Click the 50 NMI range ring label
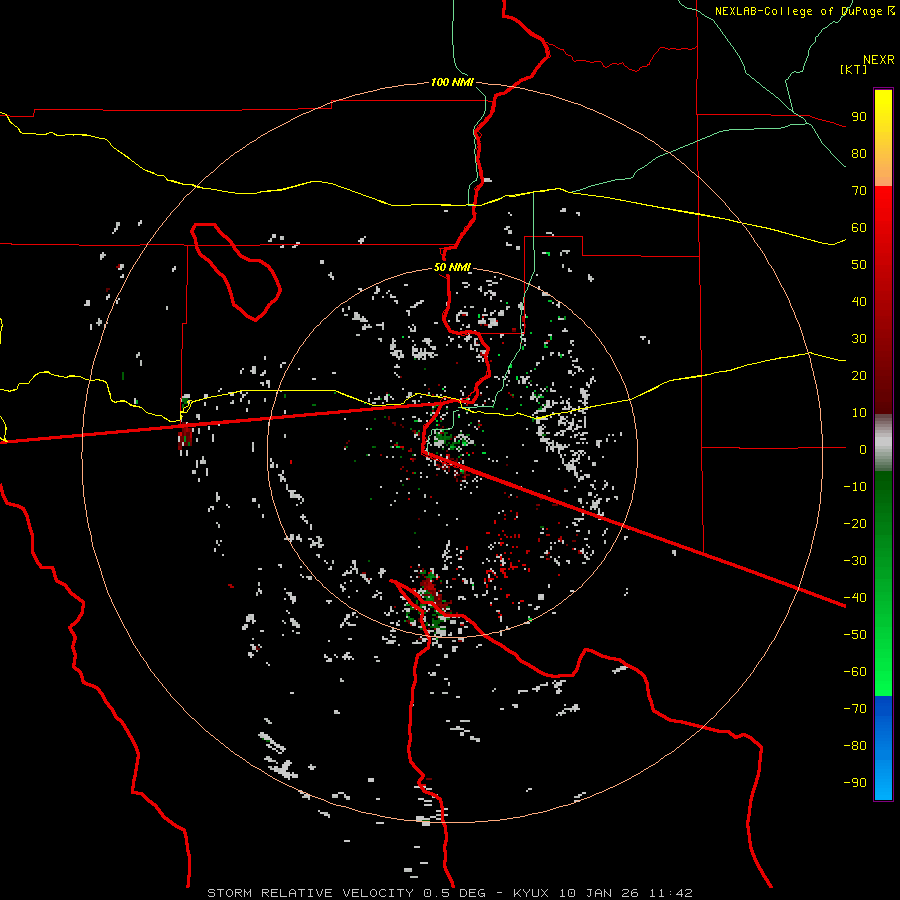900x900 pixels. [452, 267]
